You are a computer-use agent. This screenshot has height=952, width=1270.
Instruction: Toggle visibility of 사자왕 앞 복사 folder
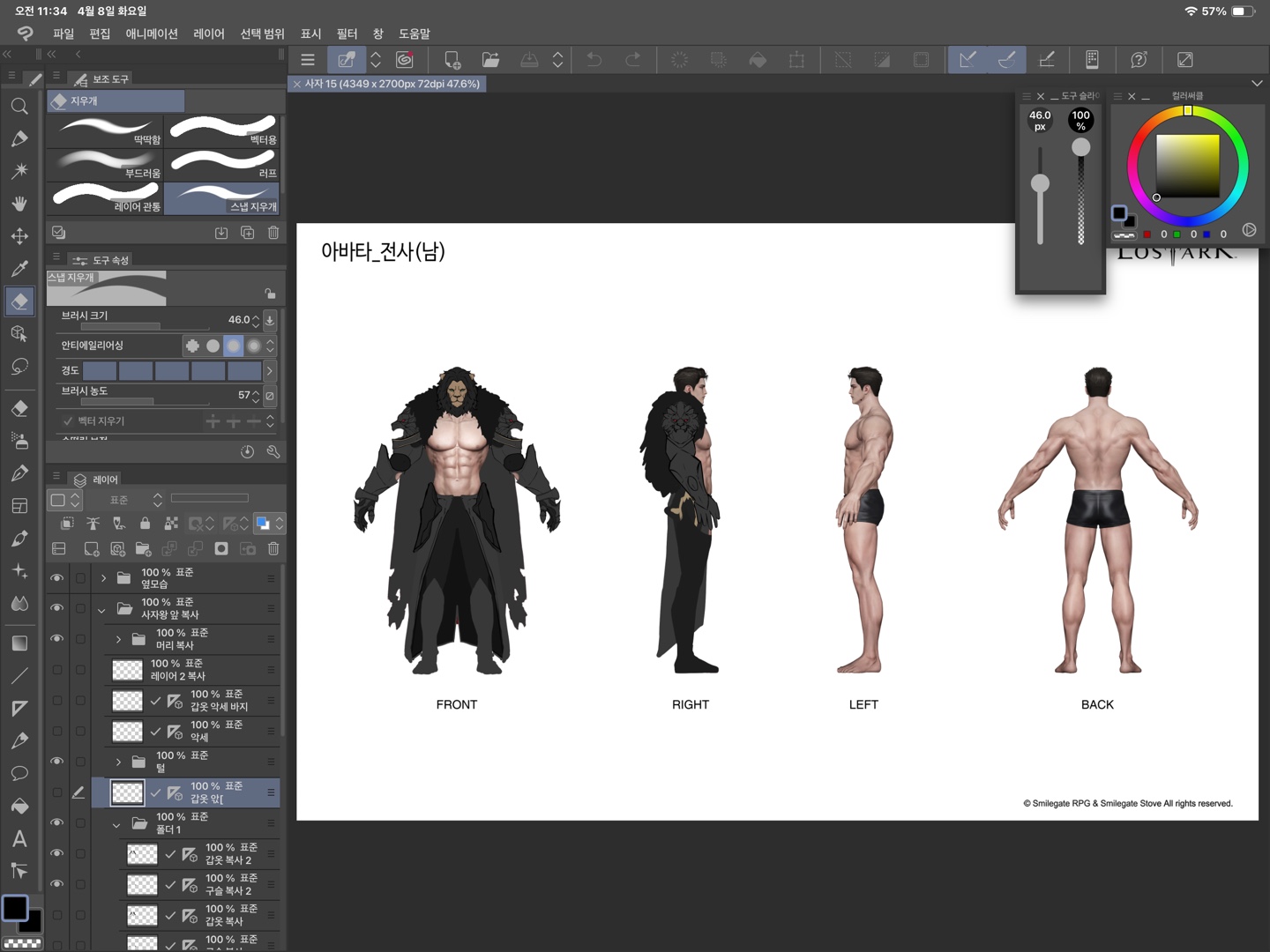click(56, 608)
